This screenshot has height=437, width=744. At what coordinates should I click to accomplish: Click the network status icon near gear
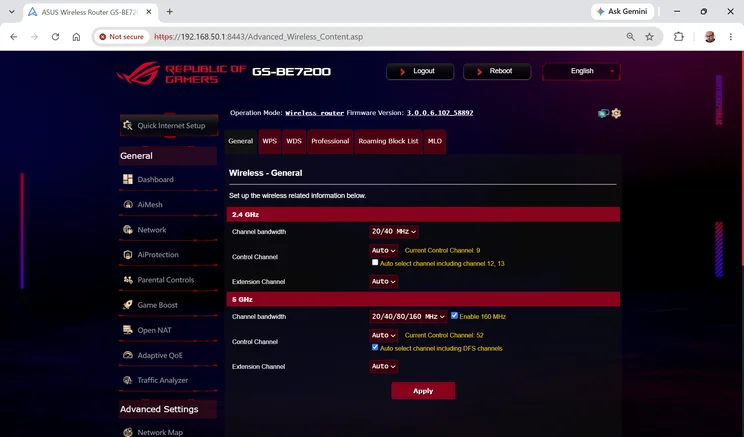pyautogui.click(x=603, y=113)
